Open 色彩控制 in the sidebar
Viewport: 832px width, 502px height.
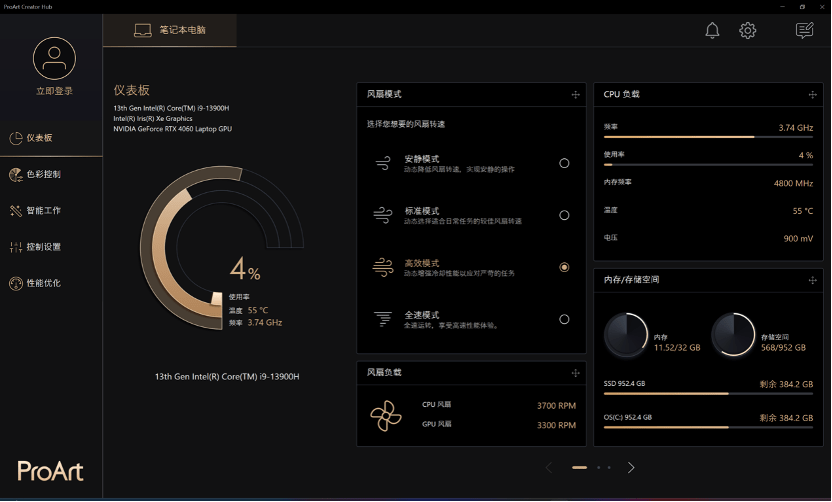(43, 174)
